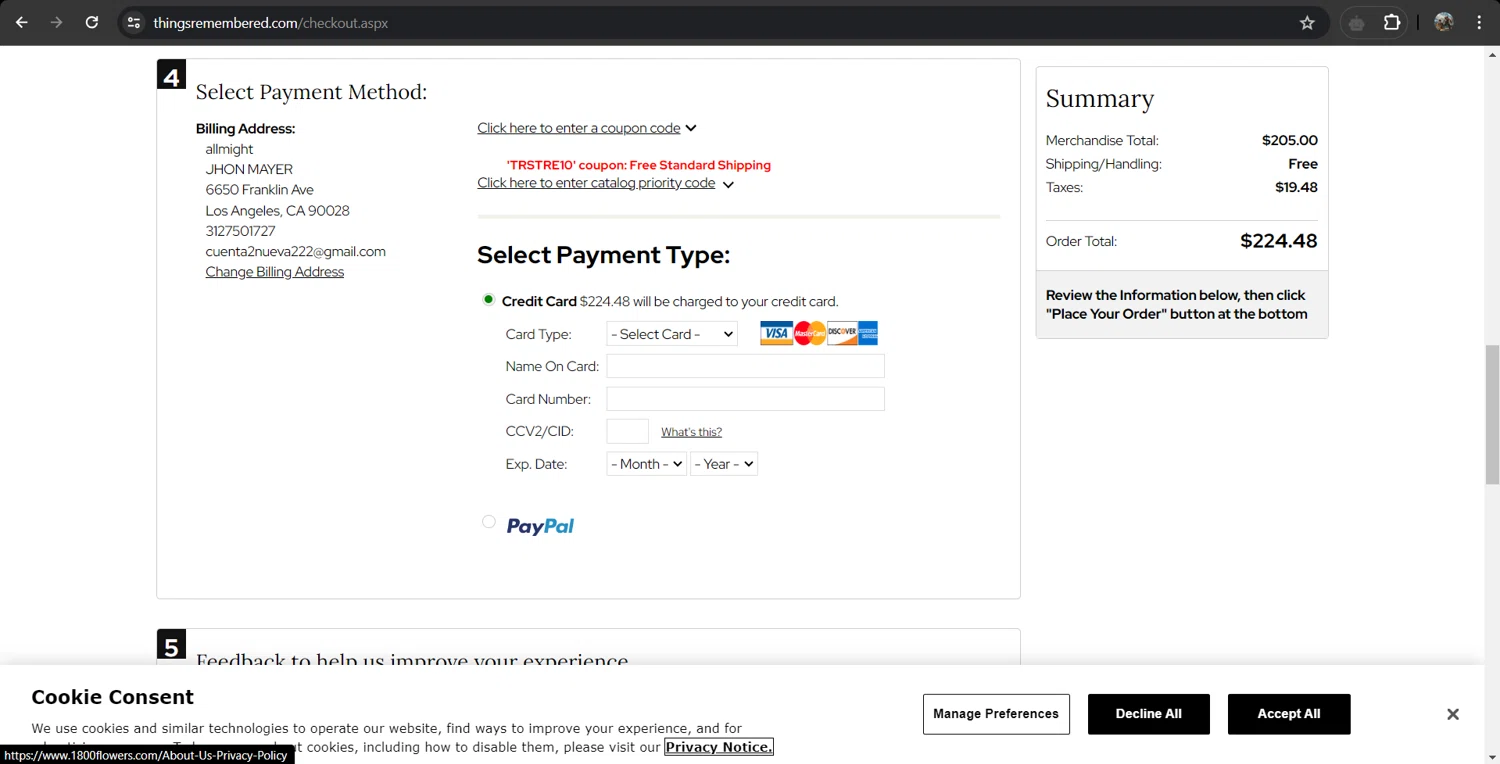
Task: Open the "What's this?" CCV help link
Action: tap(691, 432)
